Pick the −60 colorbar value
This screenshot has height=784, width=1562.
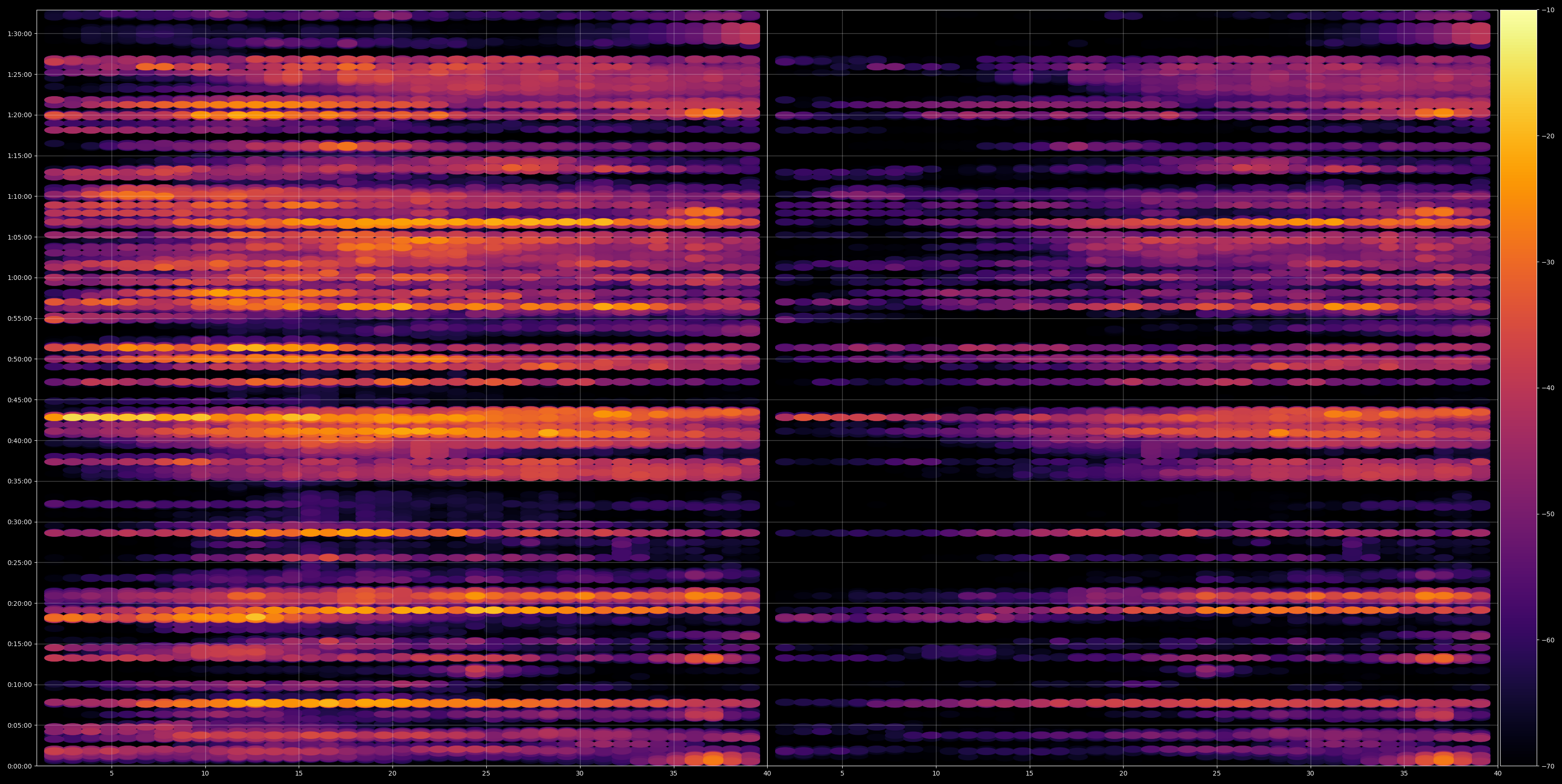[1547, 640]
